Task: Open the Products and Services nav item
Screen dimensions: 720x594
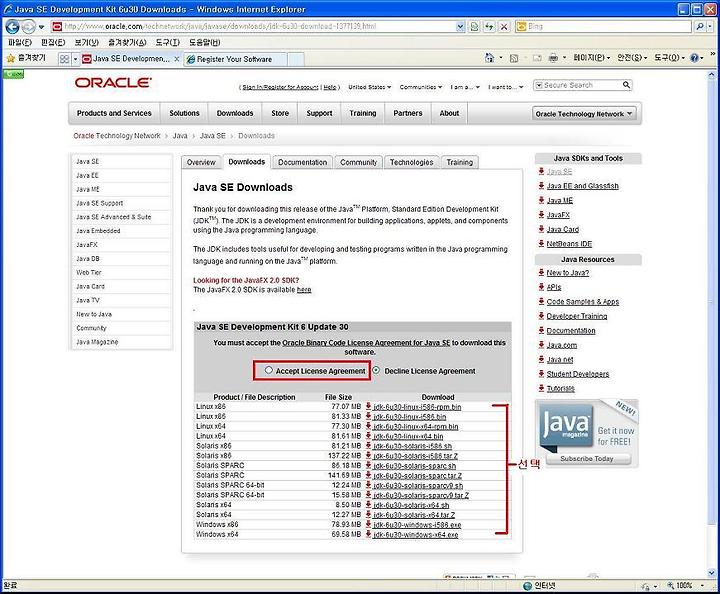Action: (114, 113)
